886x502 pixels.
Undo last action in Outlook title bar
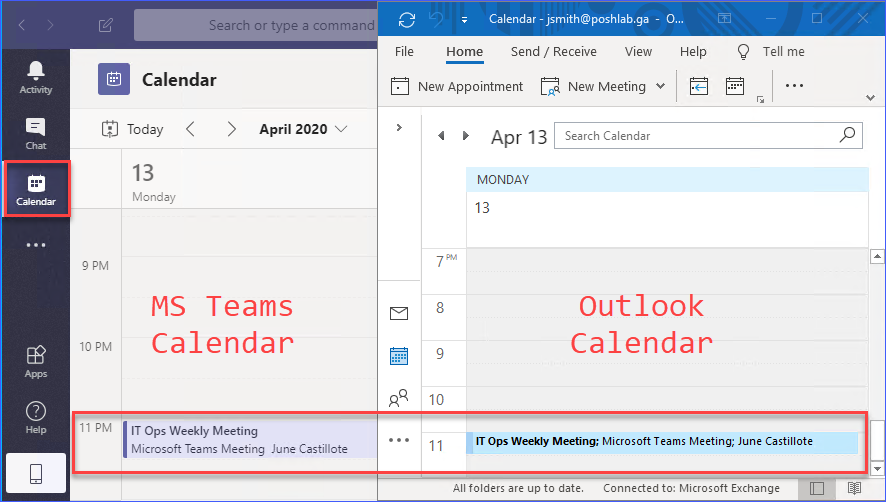point(436,19)
